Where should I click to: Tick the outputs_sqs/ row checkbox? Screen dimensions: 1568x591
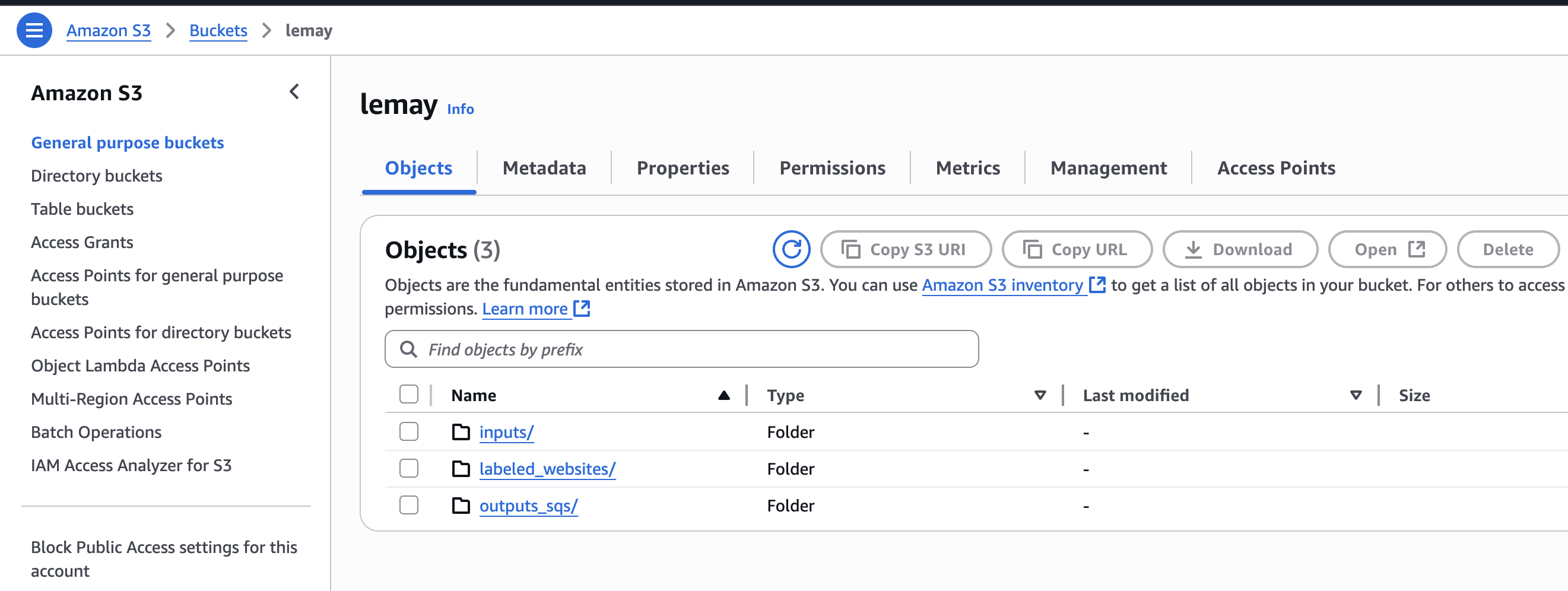pyautogui.click(x=408, y=505)
